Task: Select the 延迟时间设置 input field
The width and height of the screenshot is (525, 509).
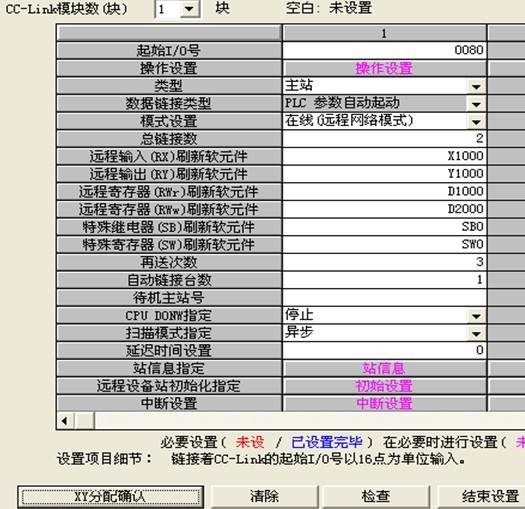Action: click(384, 350)
